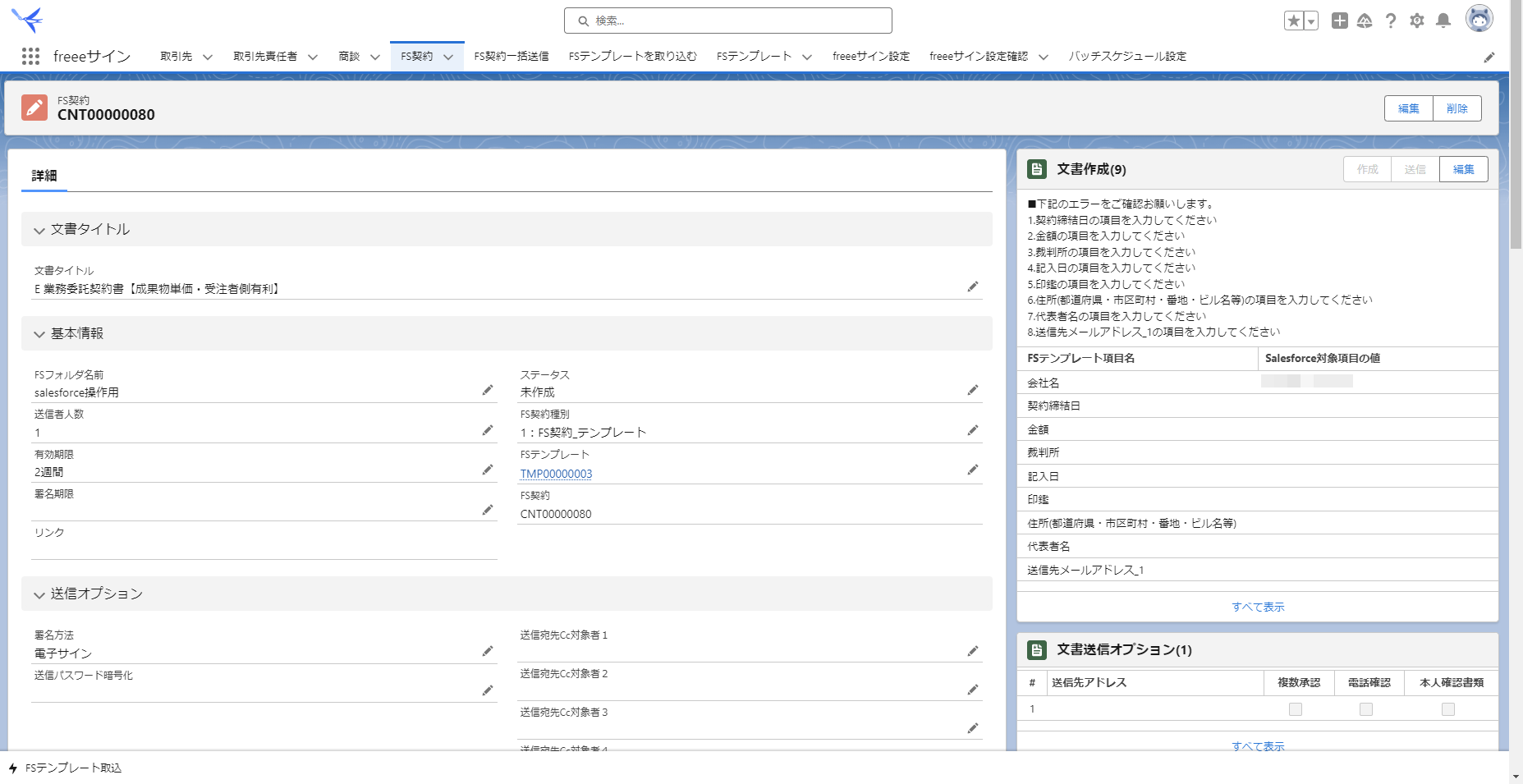Image resolution: width=1523 pixels, height=784 pixels.
Task: Open the freeeサイン設定確認 tab dropdown chevron
Action: [1044, 57]
